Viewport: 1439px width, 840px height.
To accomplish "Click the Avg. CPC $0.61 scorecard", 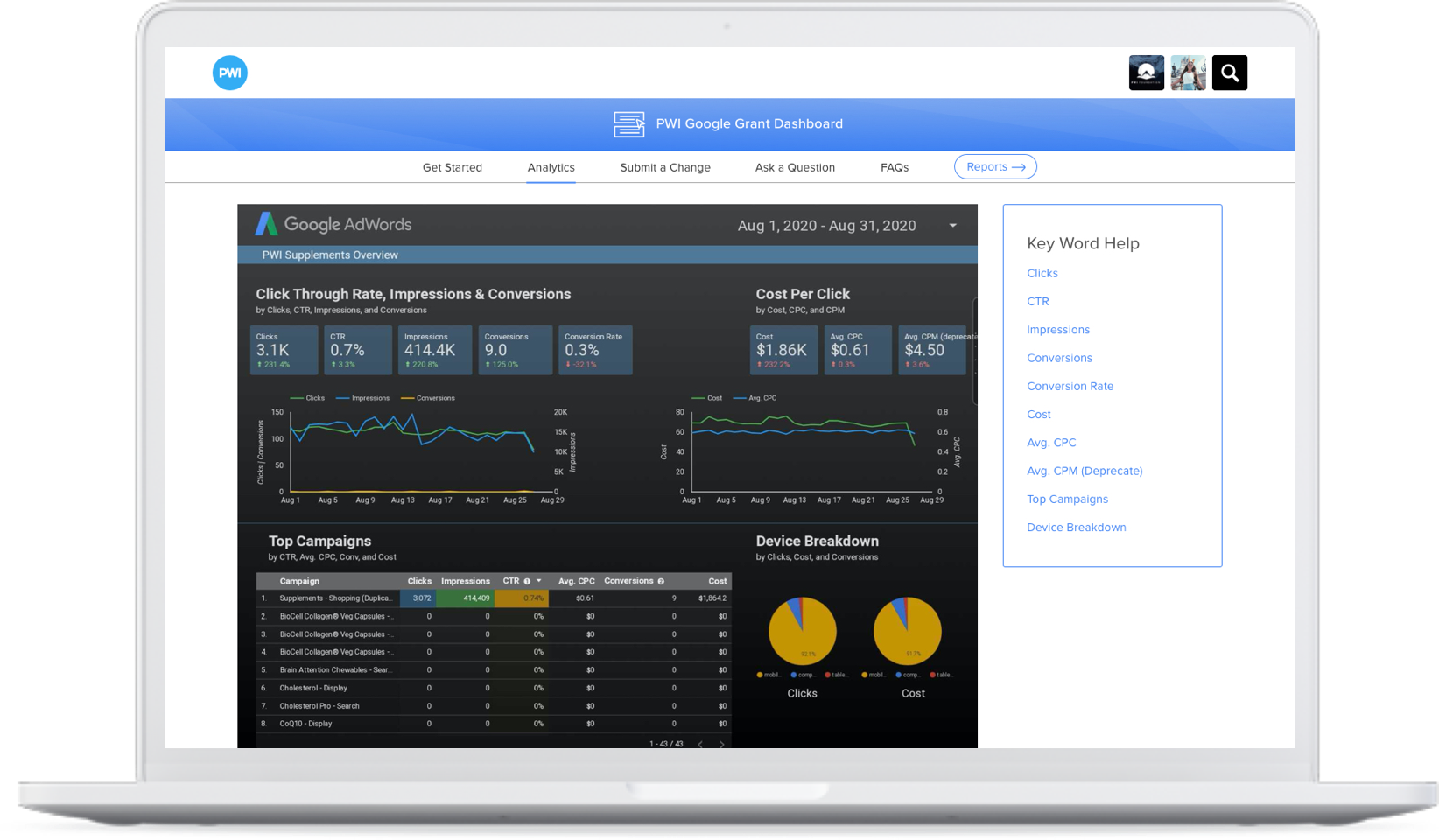I will pos(858,350).
